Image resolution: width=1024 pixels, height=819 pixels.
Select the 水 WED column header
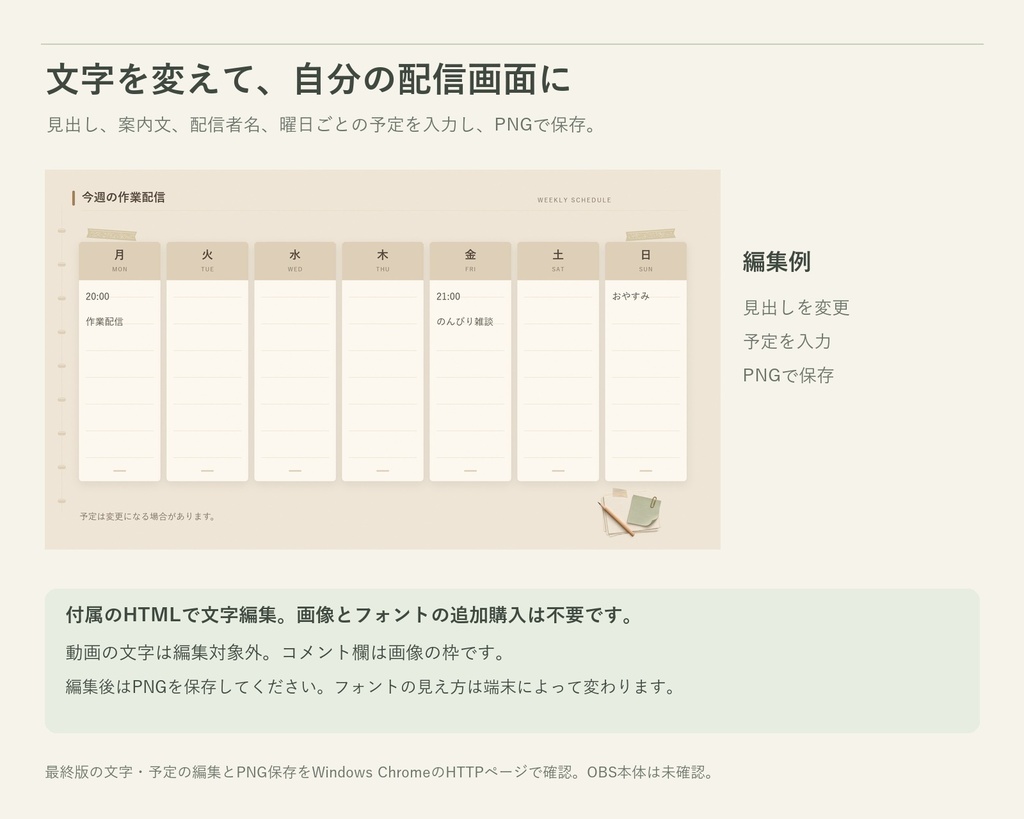pyautogui.click(x=295, y=261)
